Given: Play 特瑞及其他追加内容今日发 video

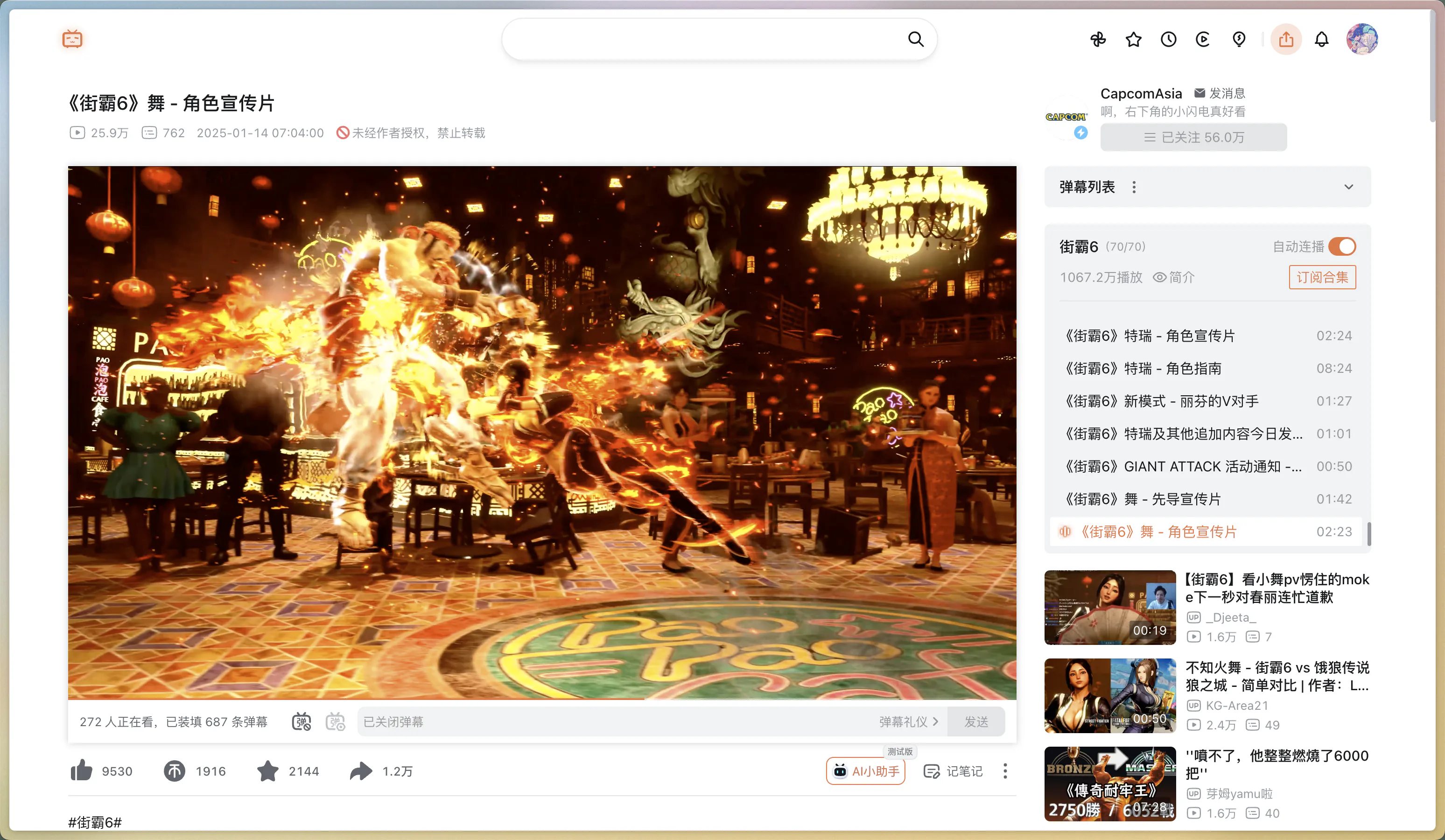Looking at the screenshot, I should 1207,434.
